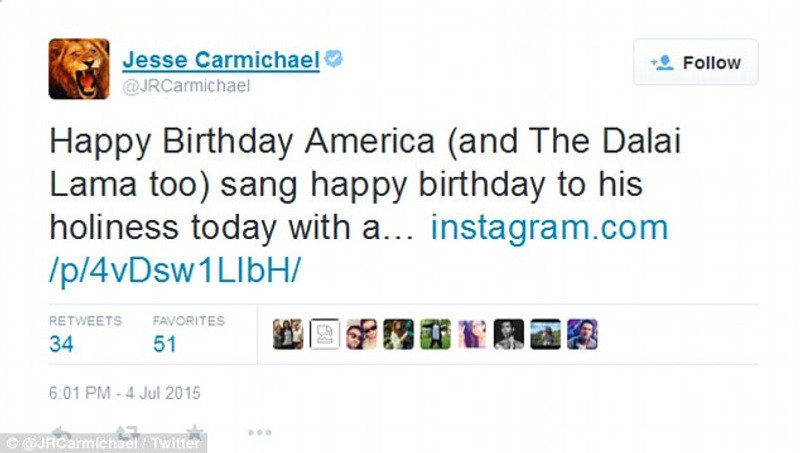This screenshot has height=453, width=800.
Task: Click the add-person icon in Follow button
Action: (x=662, y=63)
